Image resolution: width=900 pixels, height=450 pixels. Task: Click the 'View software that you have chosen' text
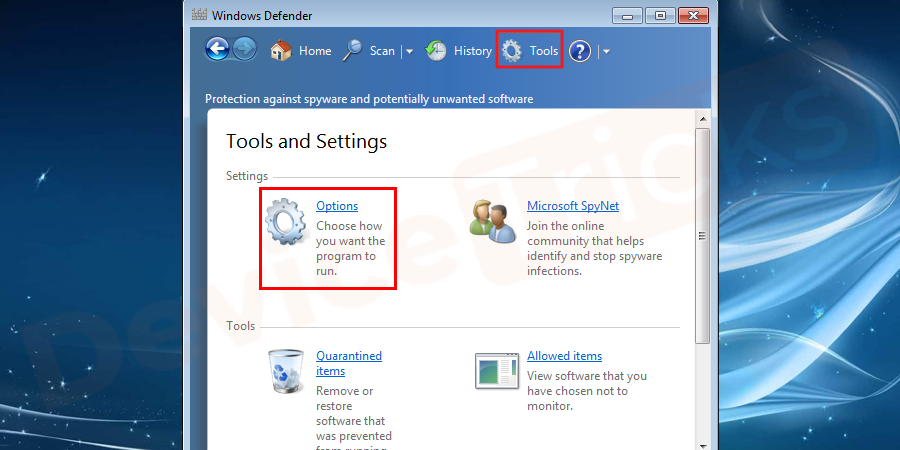(x=587, y=391)
